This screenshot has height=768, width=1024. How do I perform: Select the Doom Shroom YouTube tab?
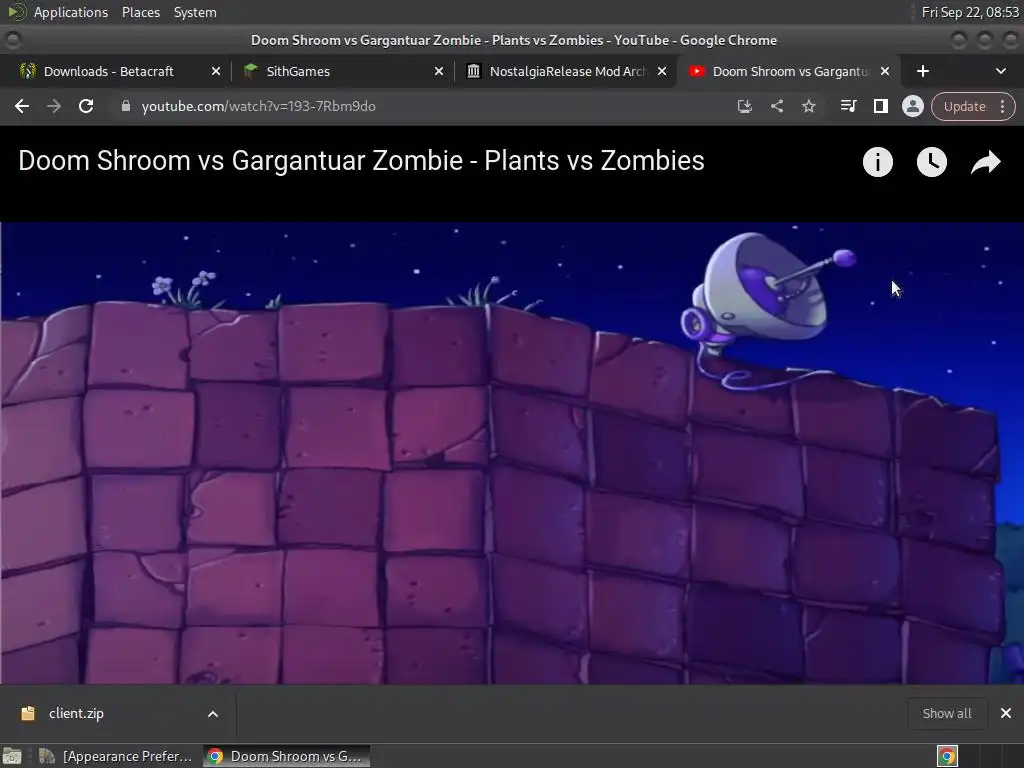tap(791, 71)
